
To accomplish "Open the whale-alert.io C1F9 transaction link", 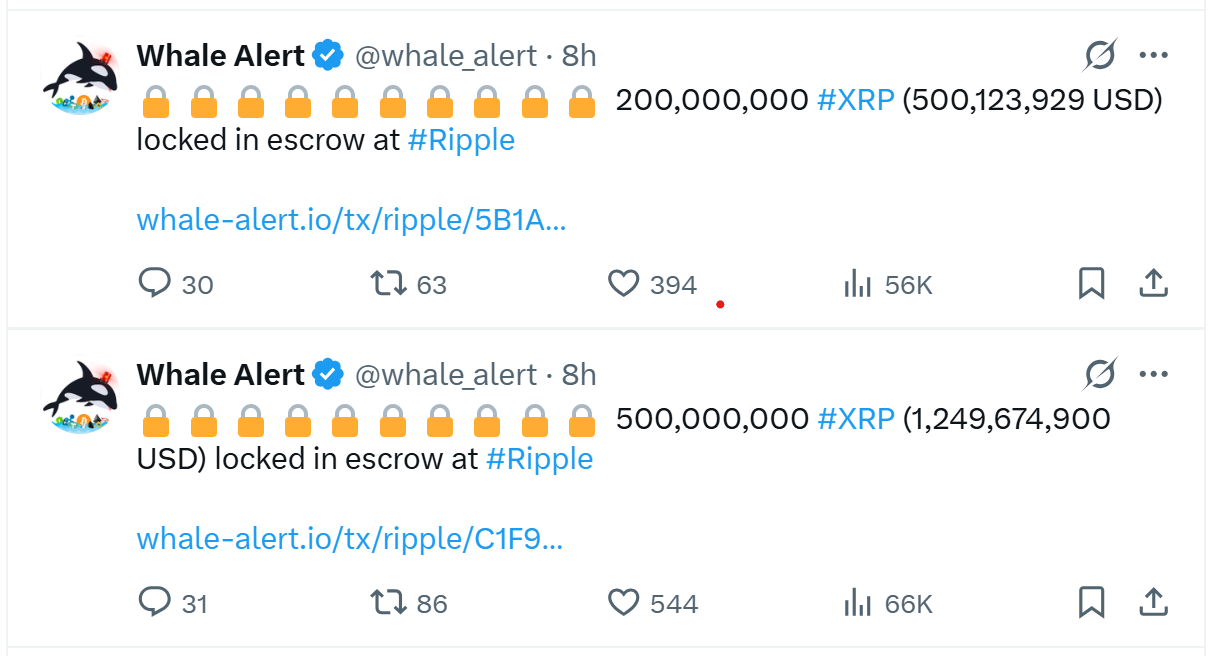I will click(x=349, y=539).
